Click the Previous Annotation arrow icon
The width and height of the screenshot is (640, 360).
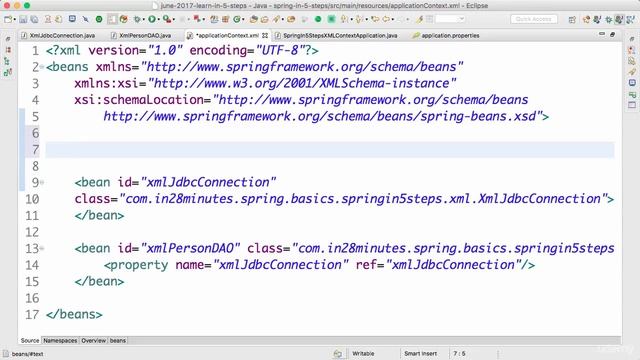click(x=359, y=19)
